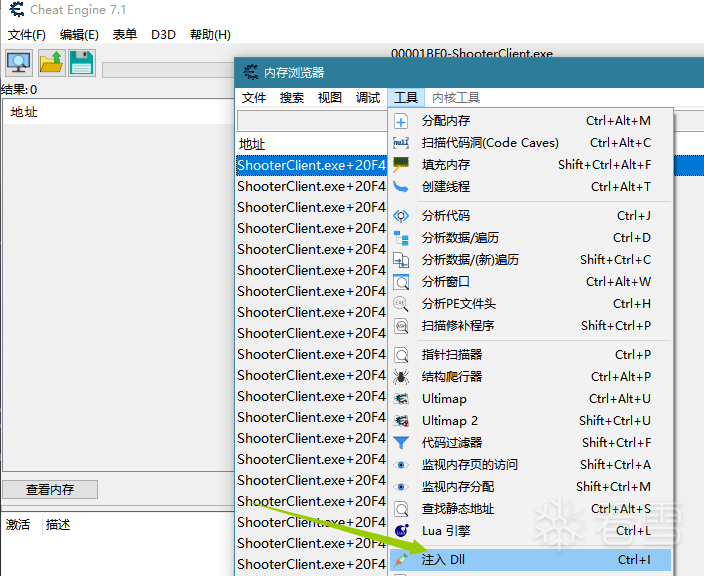
Task: Click the 结构爬行器 spider icon
Action: tap(401, 377)
